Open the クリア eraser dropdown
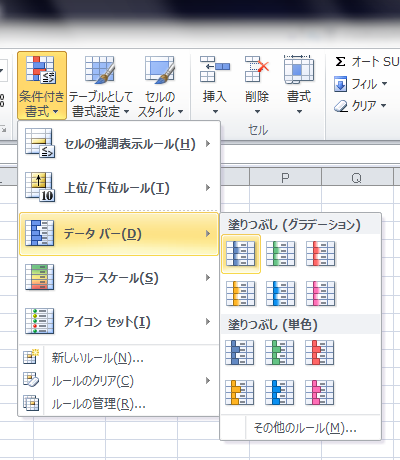 coord(360,106)
